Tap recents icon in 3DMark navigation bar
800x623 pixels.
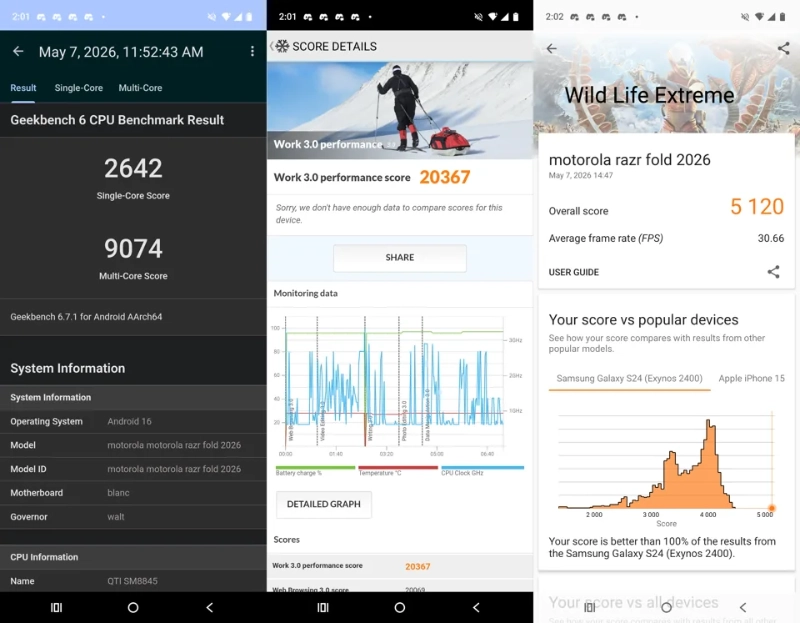[x=590, y=607]
